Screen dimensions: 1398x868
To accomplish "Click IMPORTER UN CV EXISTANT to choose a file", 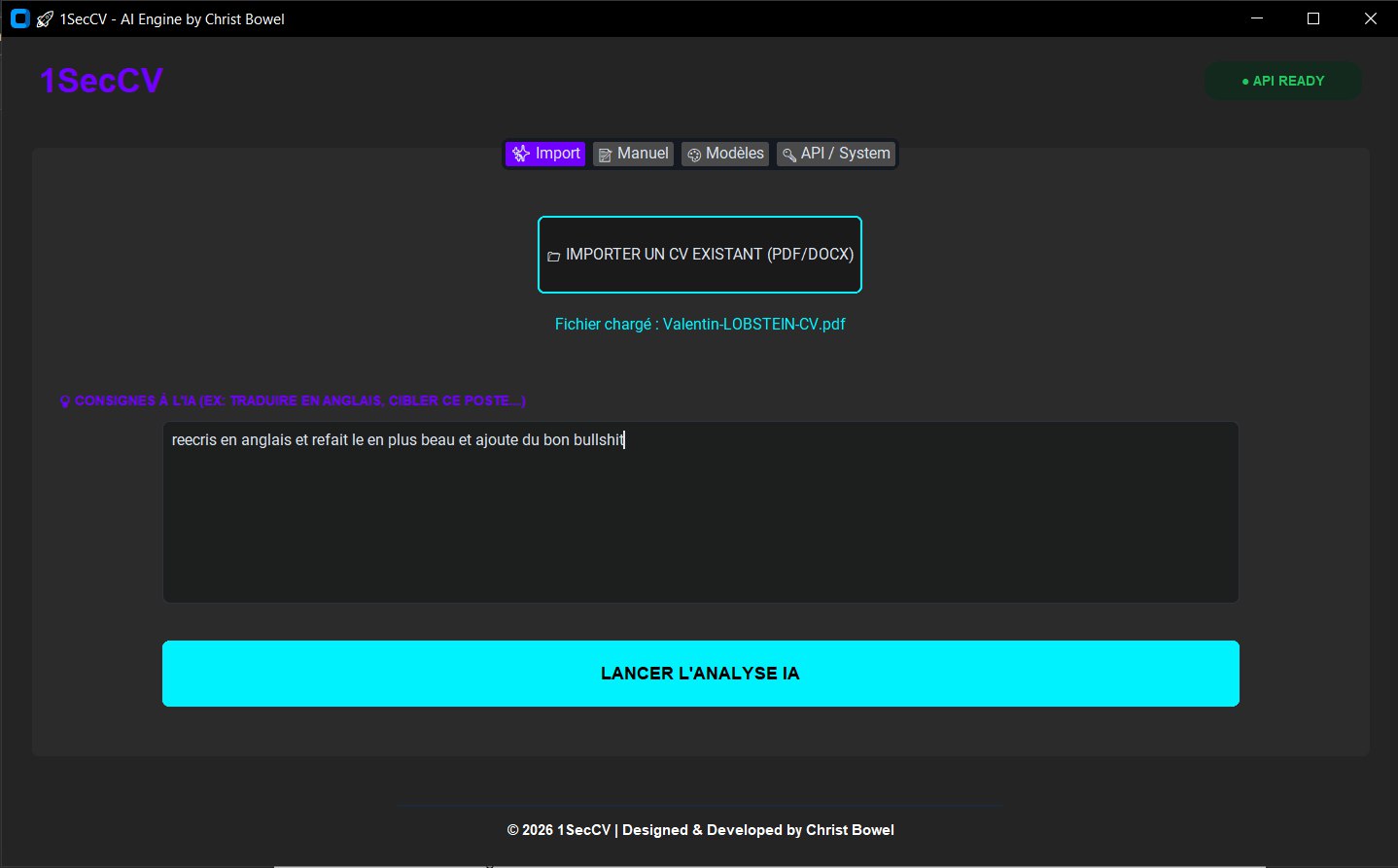I will click(699, 255).
